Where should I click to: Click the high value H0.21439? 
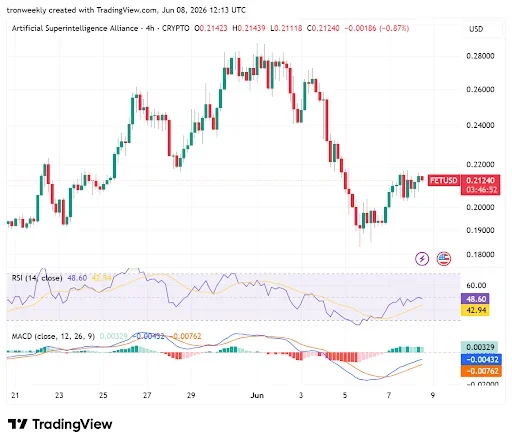[249, 28]
